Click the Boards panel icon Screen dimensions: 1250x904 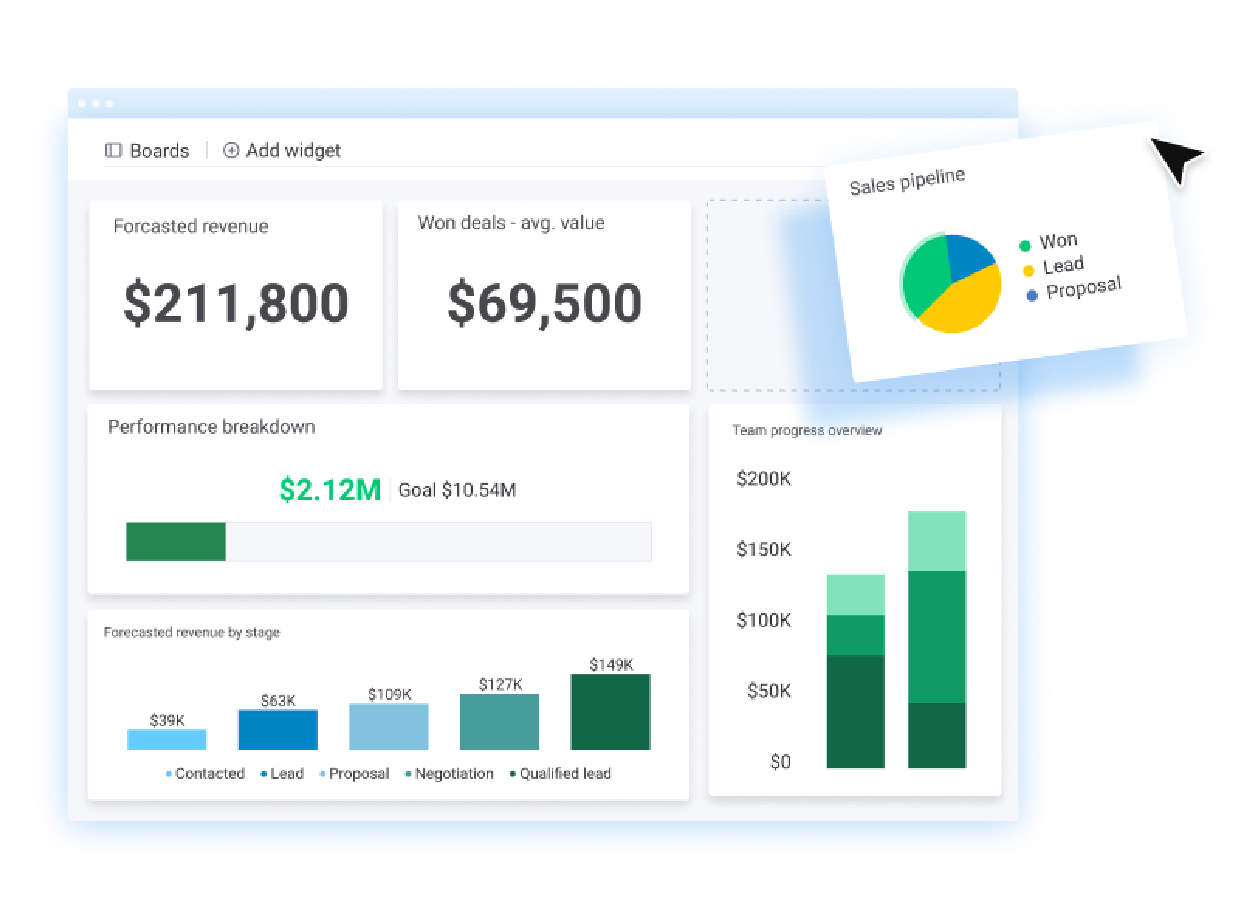click(112, 150)
